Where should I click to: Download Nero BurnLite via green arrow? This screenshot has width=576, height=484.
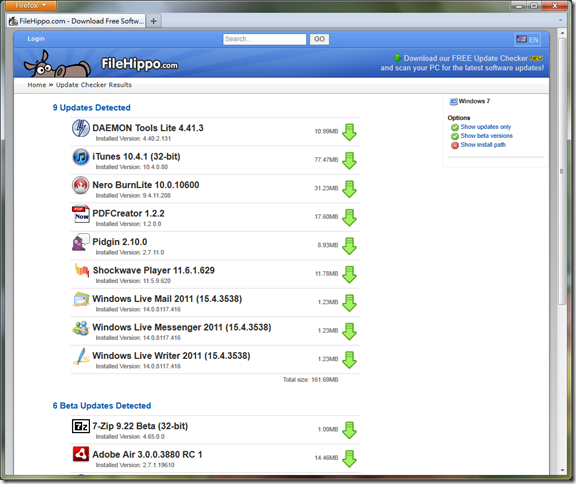pyautogui.click(x=349, y=189)
